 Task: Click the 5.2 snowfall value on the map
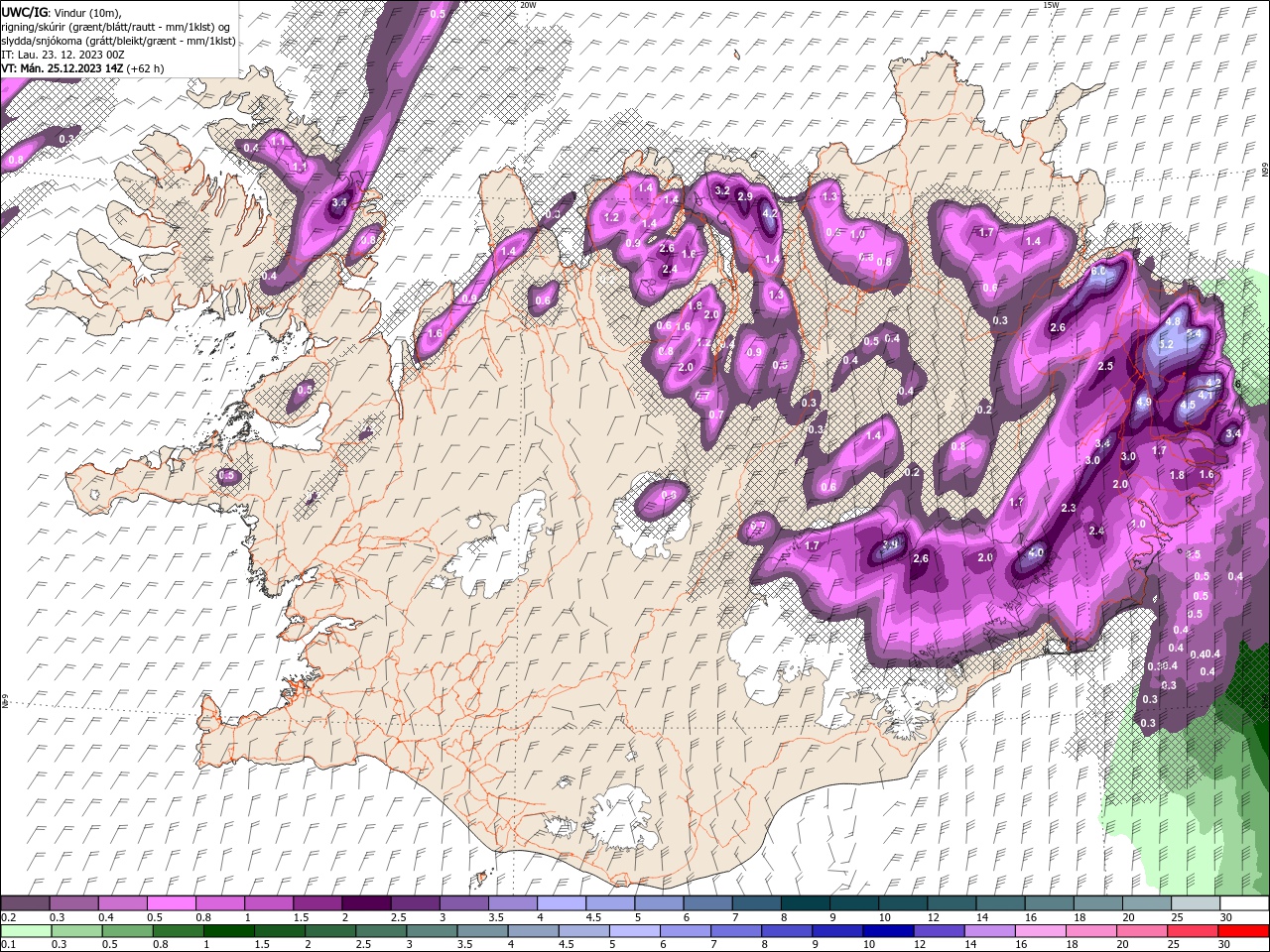tap(1166, 344)
